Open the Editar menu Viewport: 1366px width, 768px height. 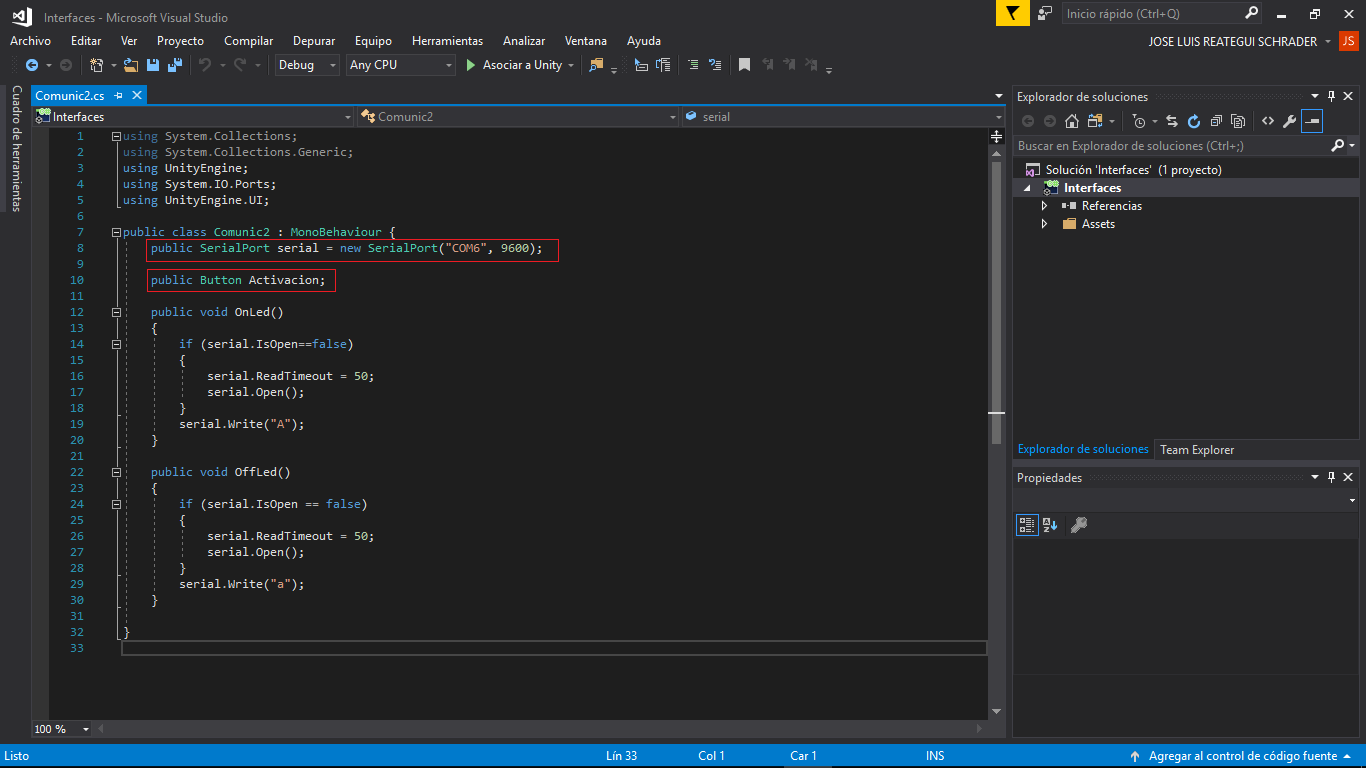[x=86, y=41]
